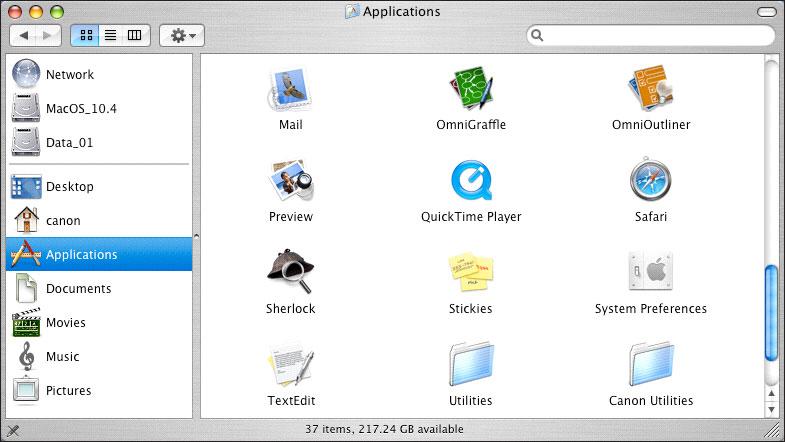Viewport: 785px width, 442px height.
Task: Open the Utilities folder icon
Action: coord(471,364)
